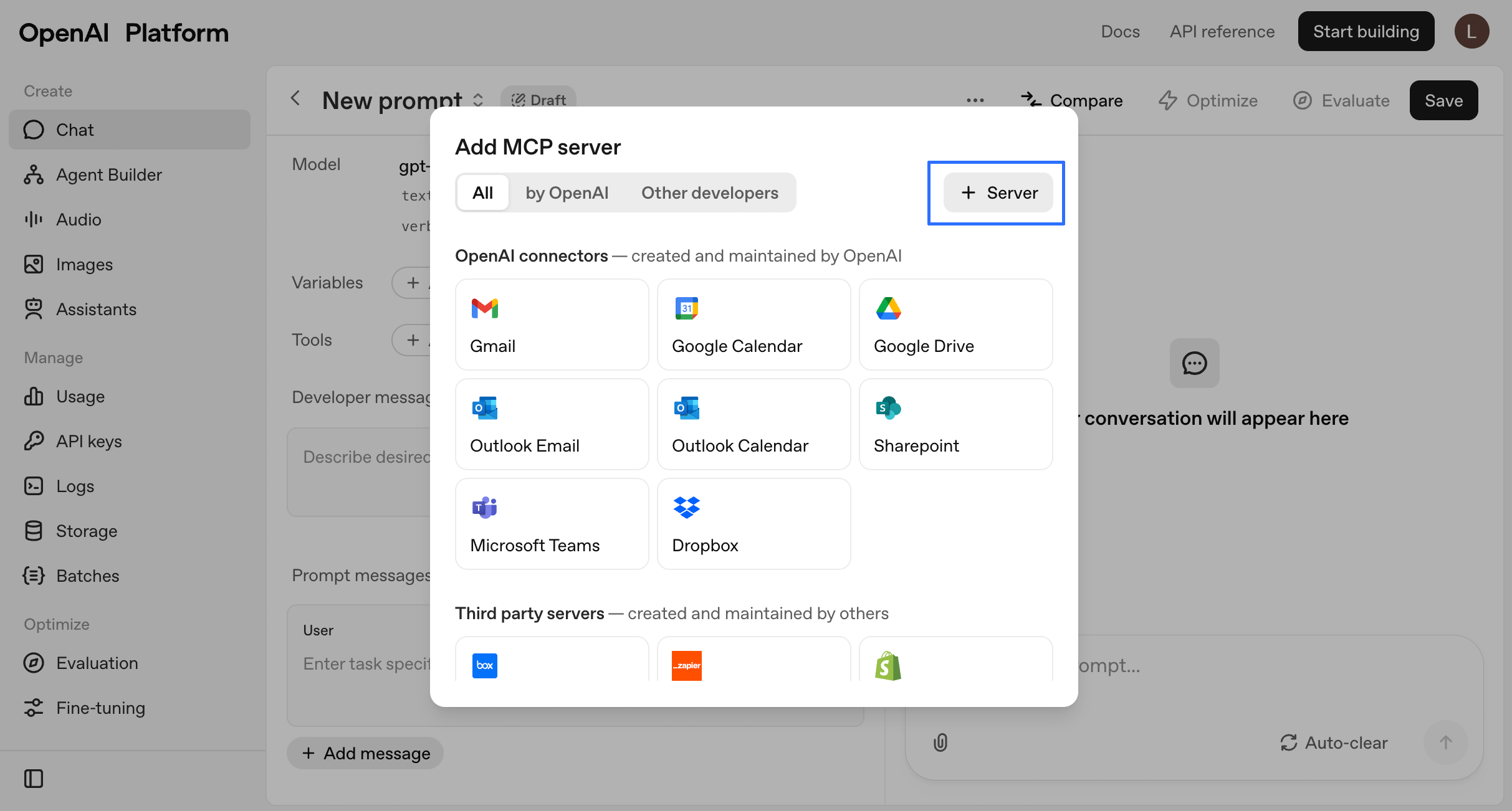Go back with the left chevron
The width and height of the screenshot is (1512, 811).
[x=295, y=98]
